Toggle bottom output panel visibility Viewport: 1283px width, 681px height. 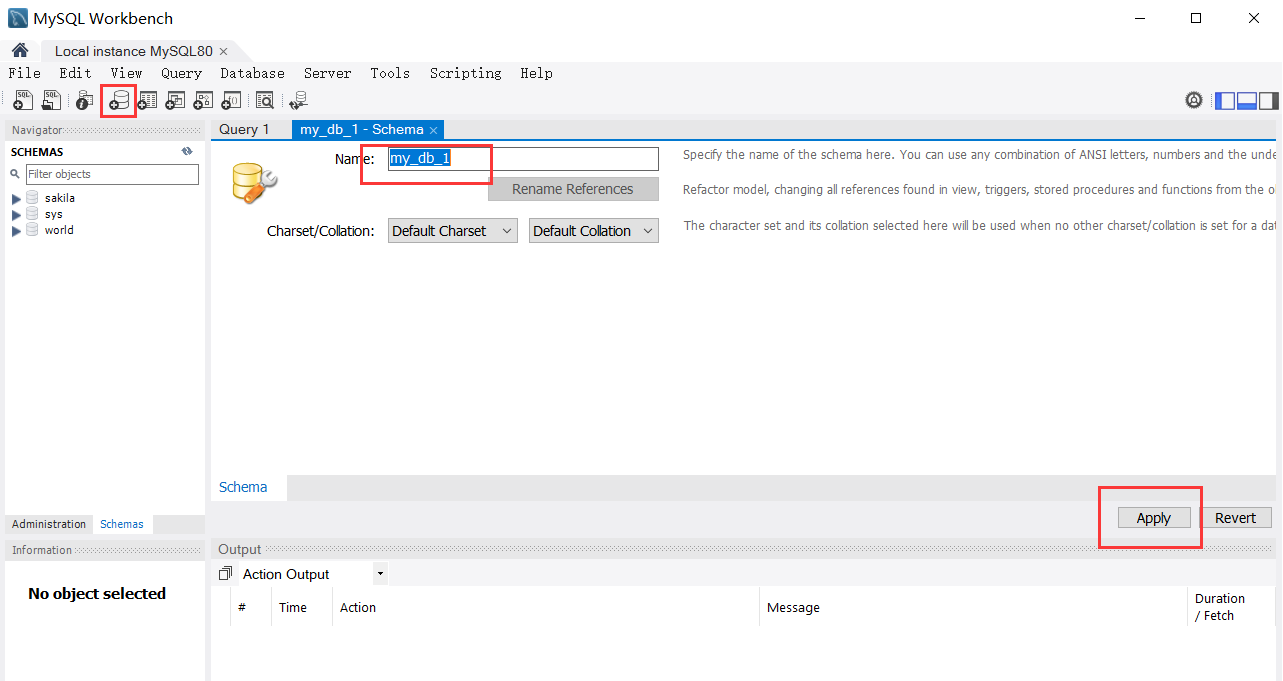coord(1247,100)
